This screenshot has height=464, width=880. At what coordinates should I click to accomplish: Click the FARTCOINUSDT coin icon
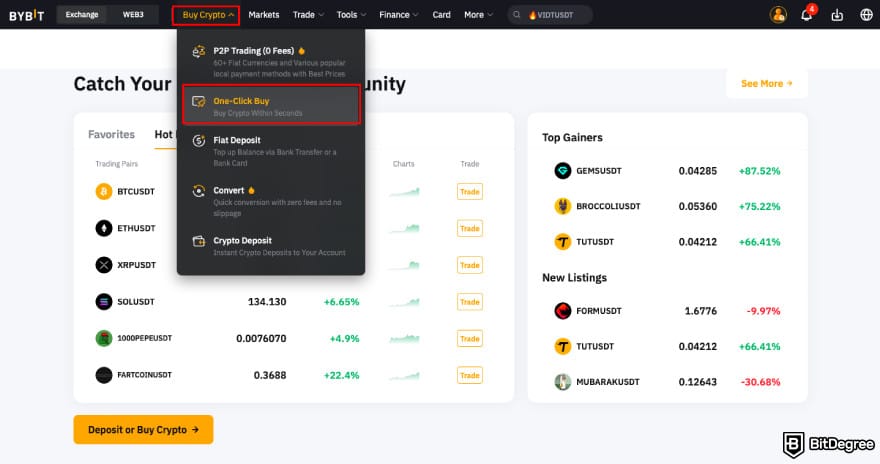click(104, 375)
